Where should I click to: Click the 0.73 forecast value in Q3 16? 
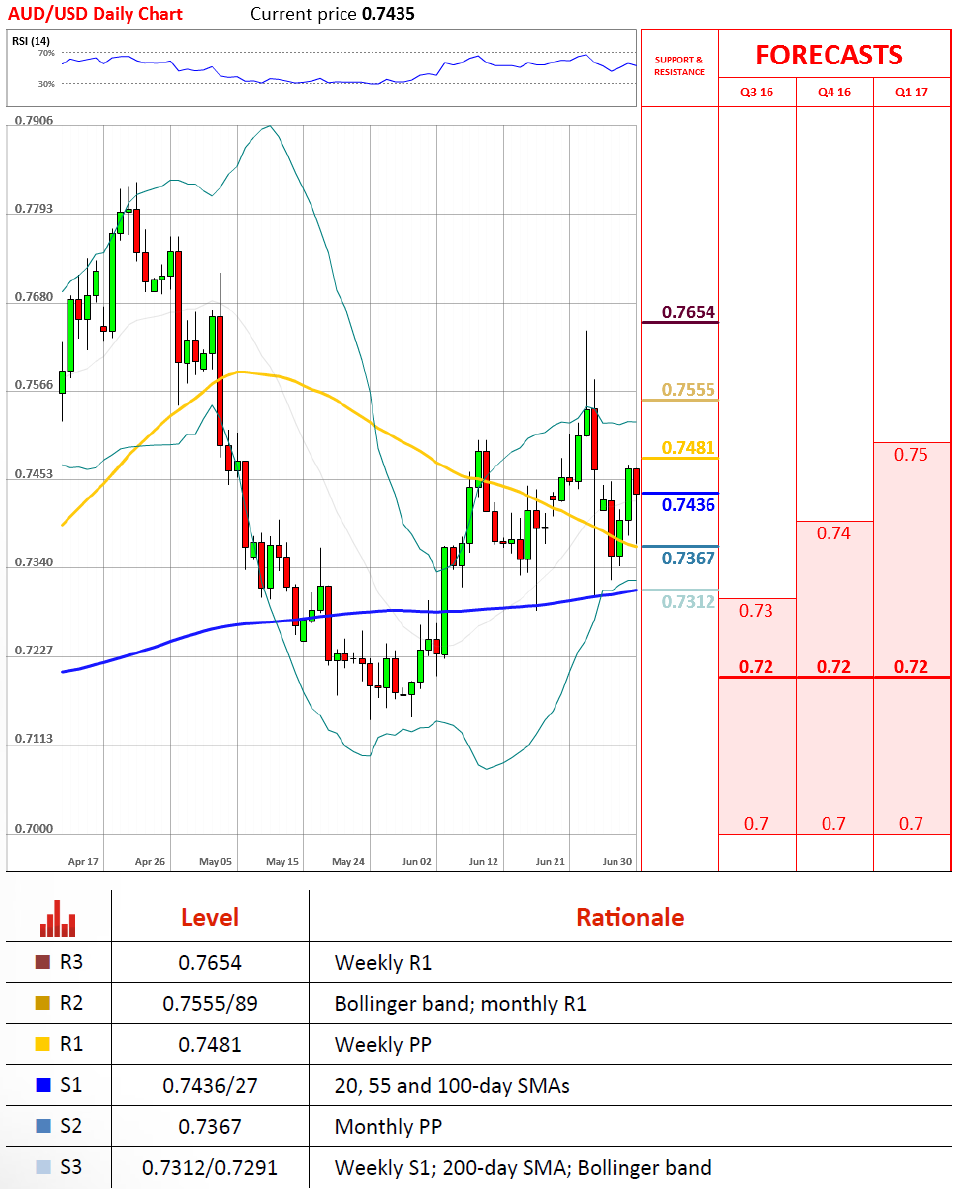coord(756,610)
